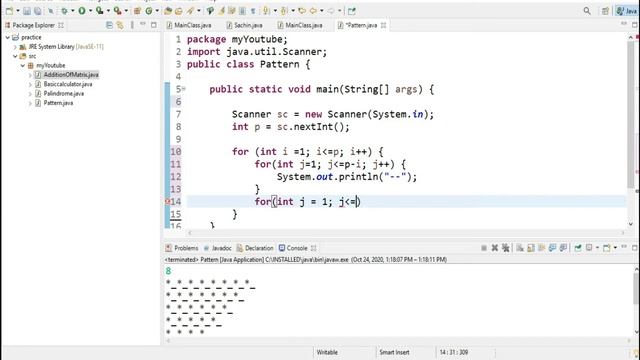The image size is (640, 360).
Task: Click the 14 : 31 : 309 cursor position
Action: click(453, 352)
